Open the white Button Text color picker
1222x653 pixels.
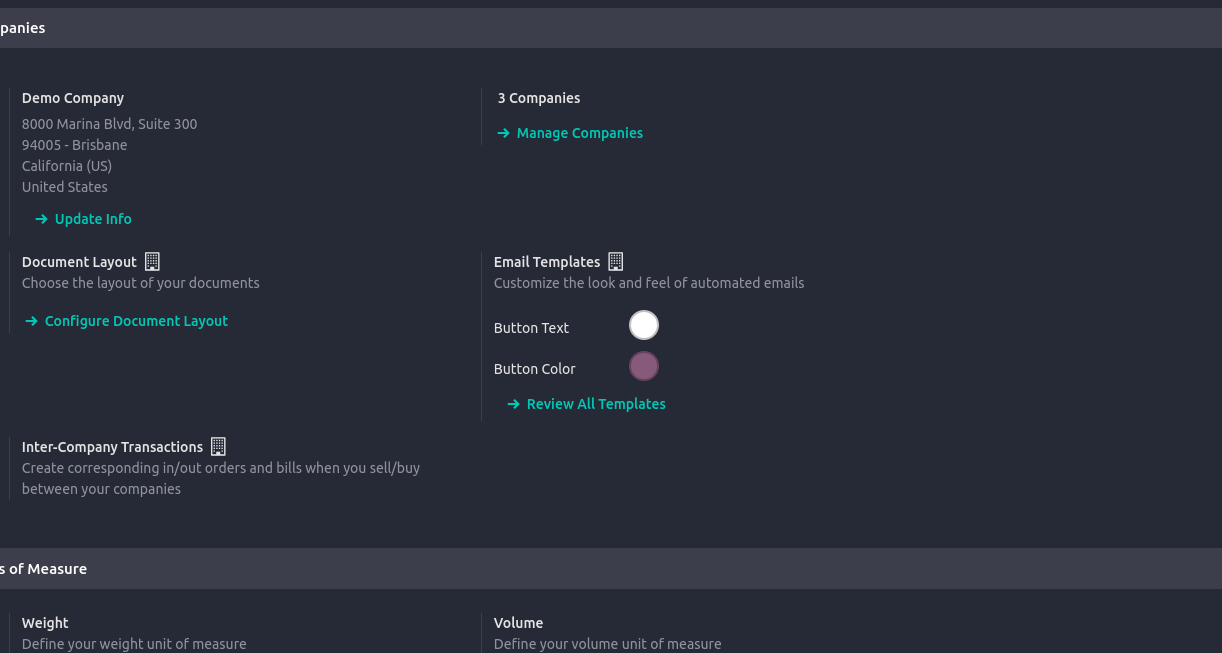point(644,326)
